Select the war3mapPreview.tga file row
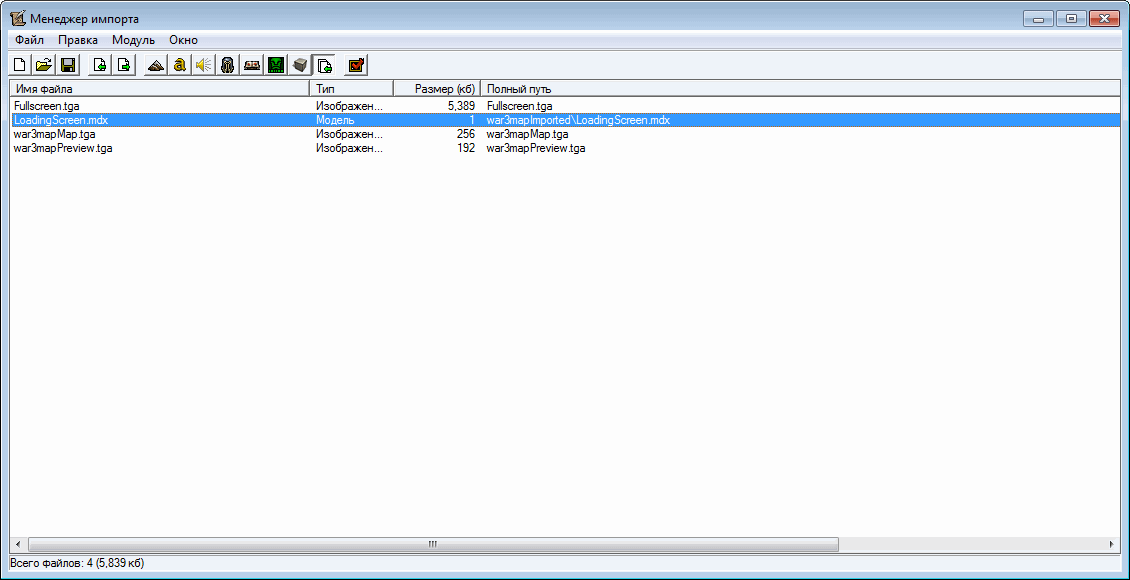Image resolution: width=1130 pixels, height=580 pixels. tap(565, 148)
